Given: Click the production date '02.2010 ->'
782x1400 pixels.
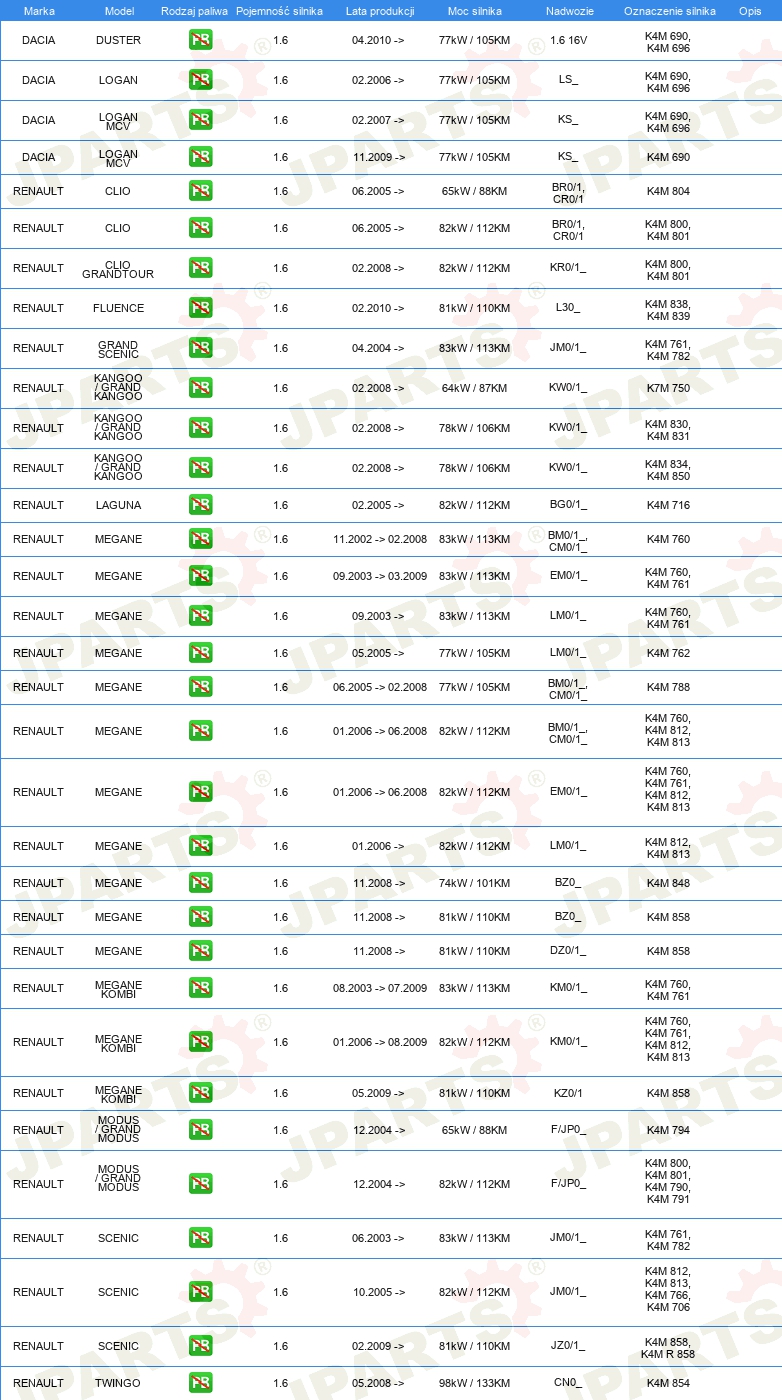Looking at the screenshot, I should click(x=378, y=308).
